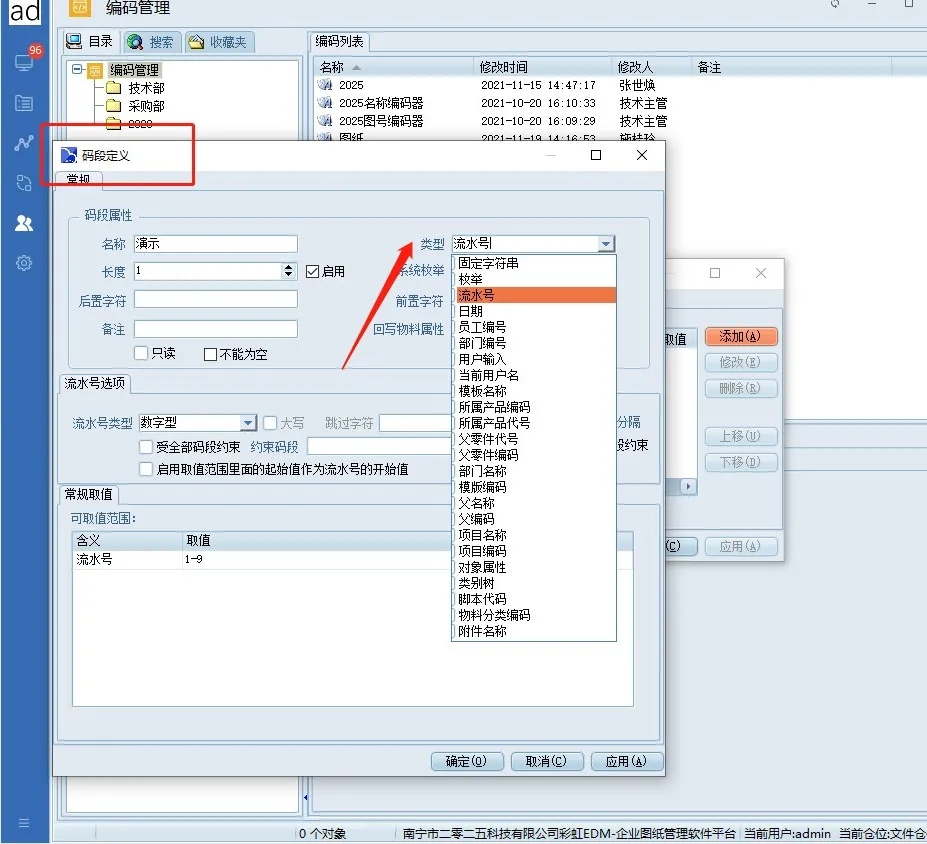Click the hamburger menu icon at sidebar bottom

[24, 823]
